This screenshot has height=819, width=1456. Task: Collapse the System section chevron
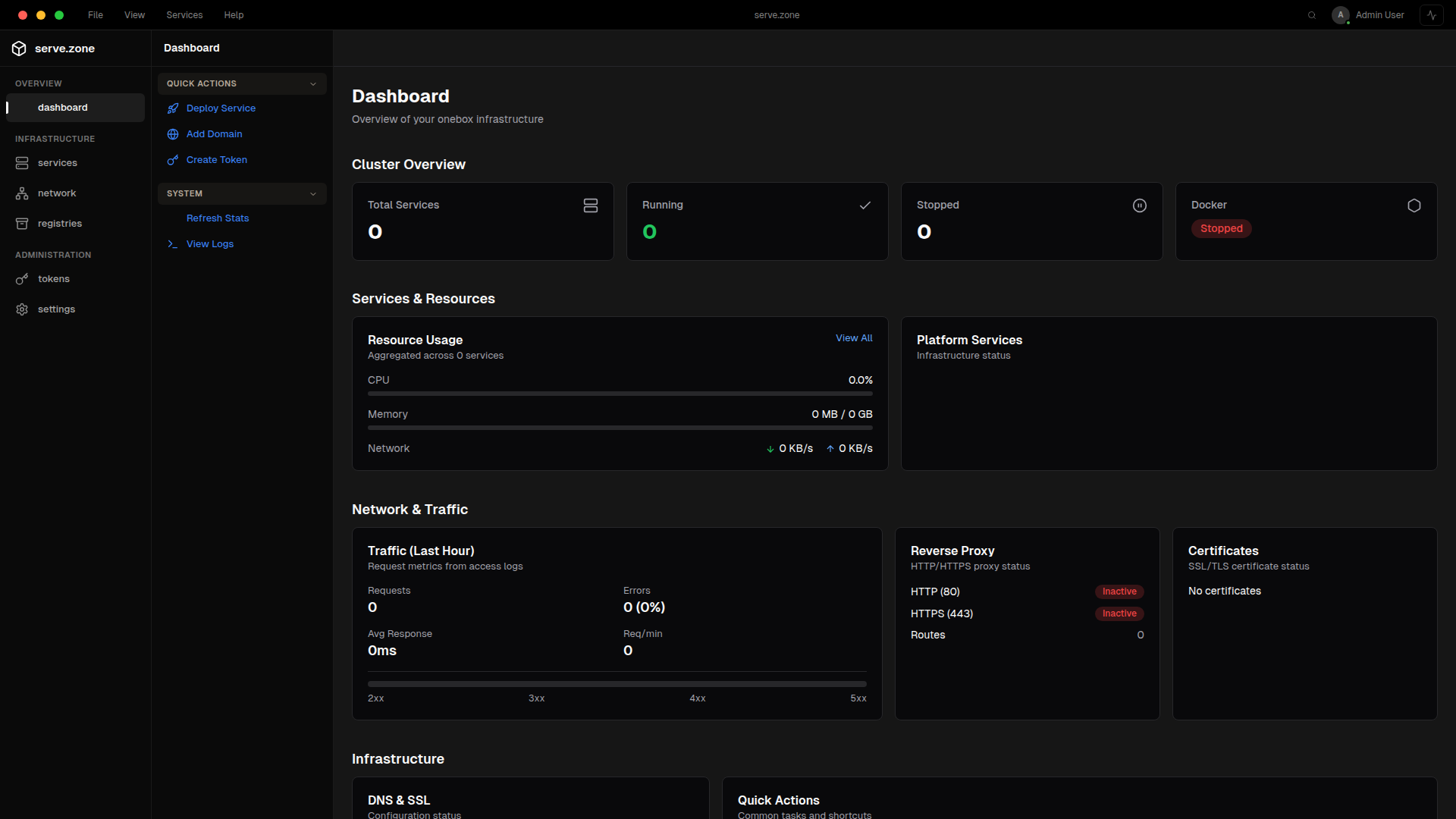coord(313,194)
